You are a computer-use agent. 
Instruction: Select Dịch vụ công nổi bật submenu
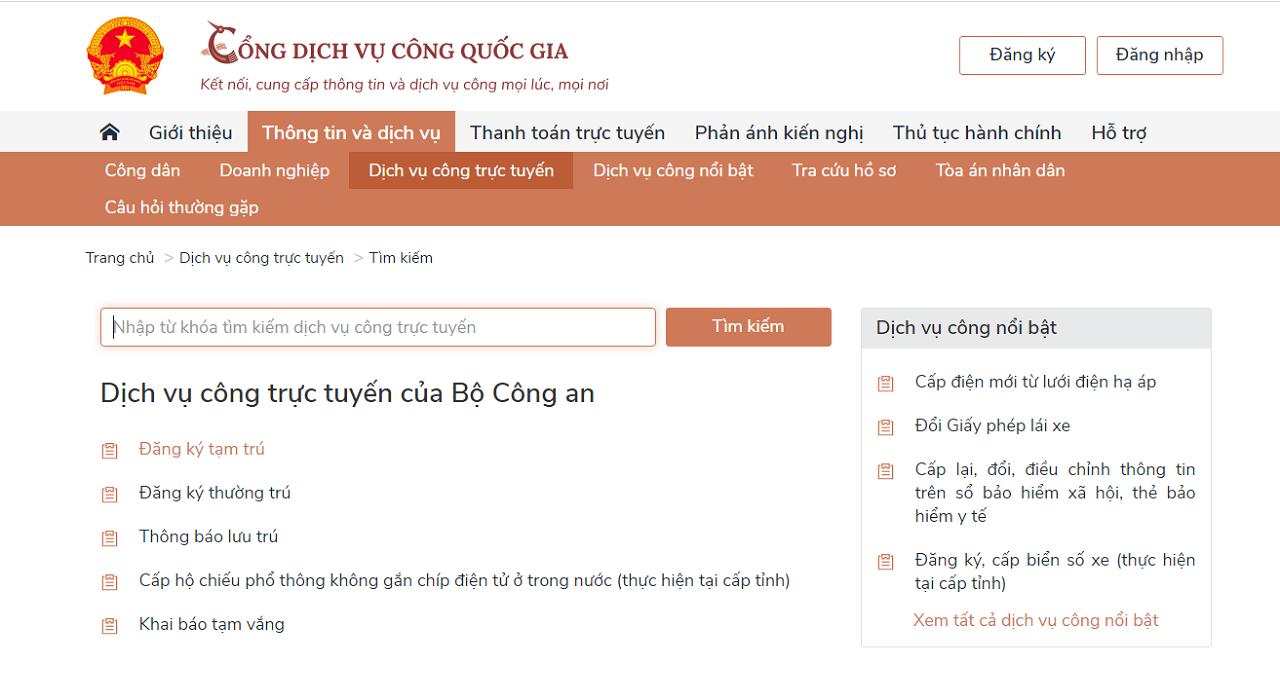click(x=673, y=170)
